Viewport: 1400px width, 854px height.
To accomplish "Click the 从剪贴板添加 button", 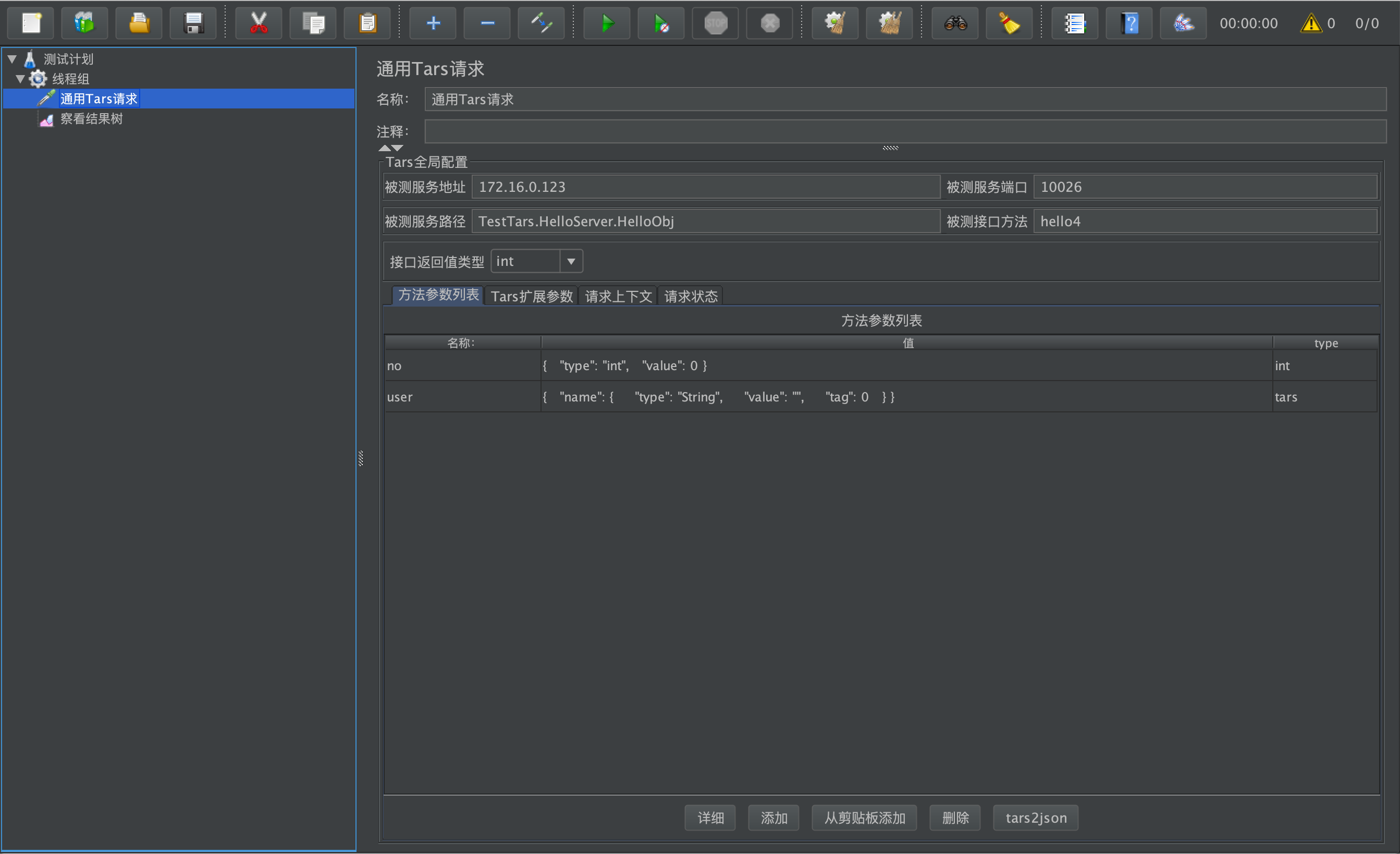I will pyautogui.click(x=864, y=818).
